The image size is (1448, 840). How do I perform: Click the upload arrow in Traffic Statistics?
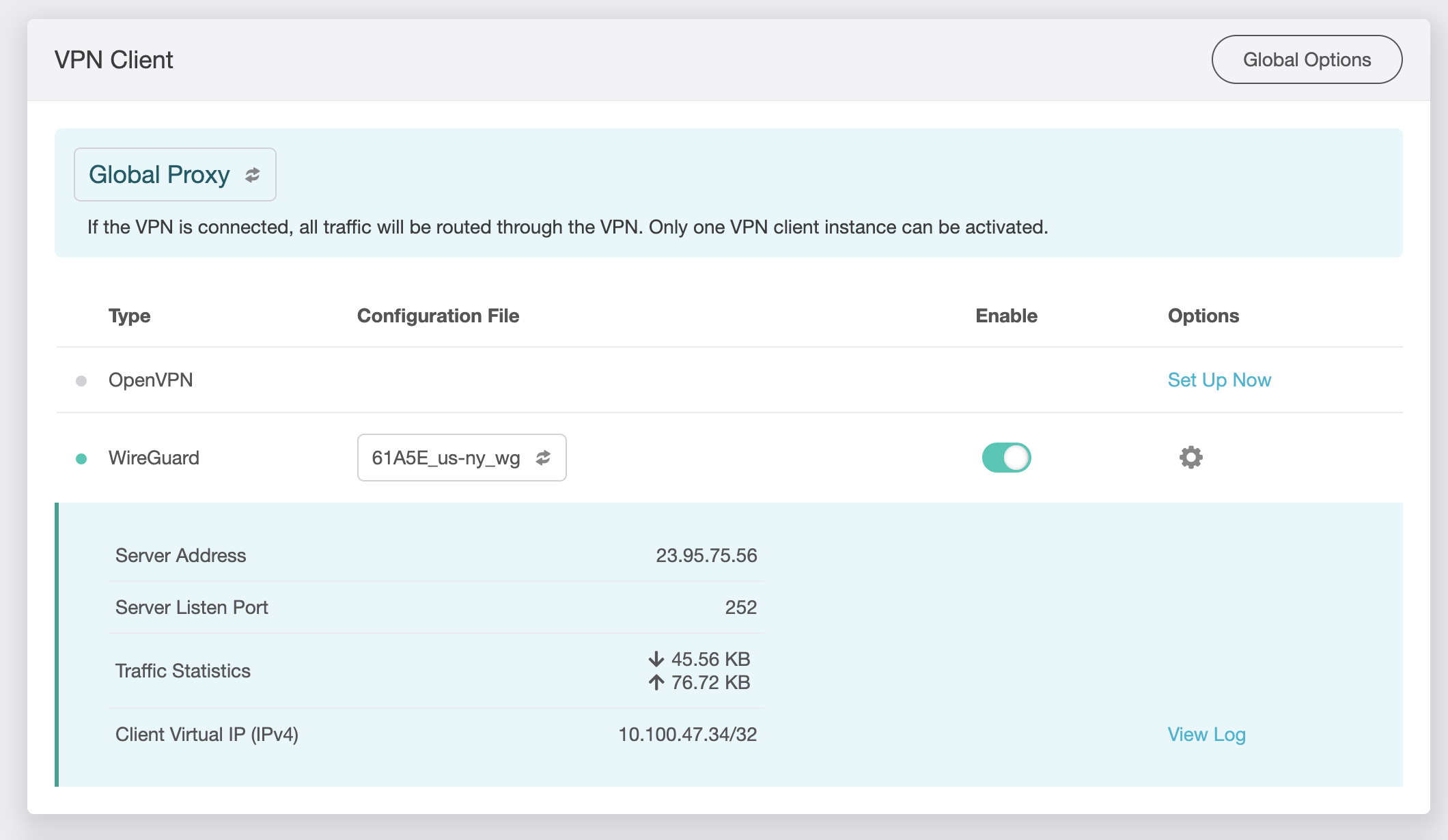tap(656, 682)
